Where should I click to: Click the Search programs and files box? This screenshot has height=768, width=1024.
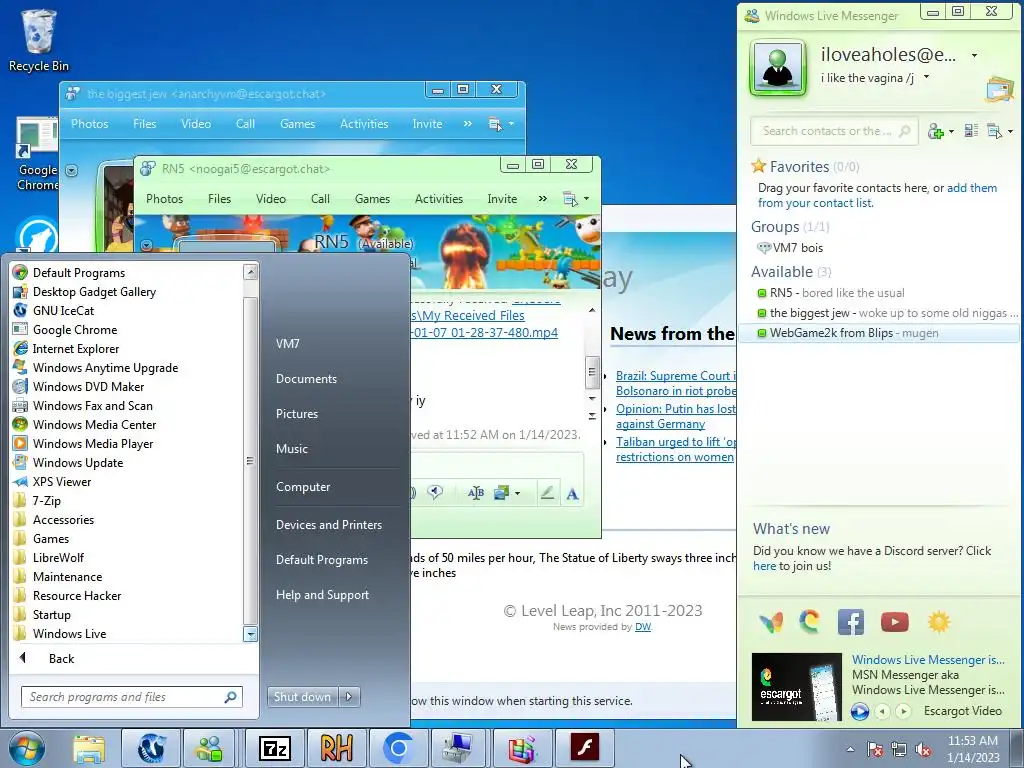tap(131, 697)
